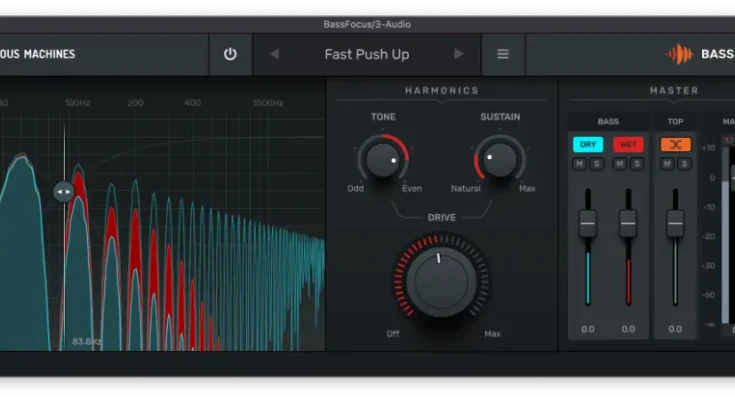The image size is (735, 400).
Task: Go to the previous preset arrow
Action: pos(275,54)
